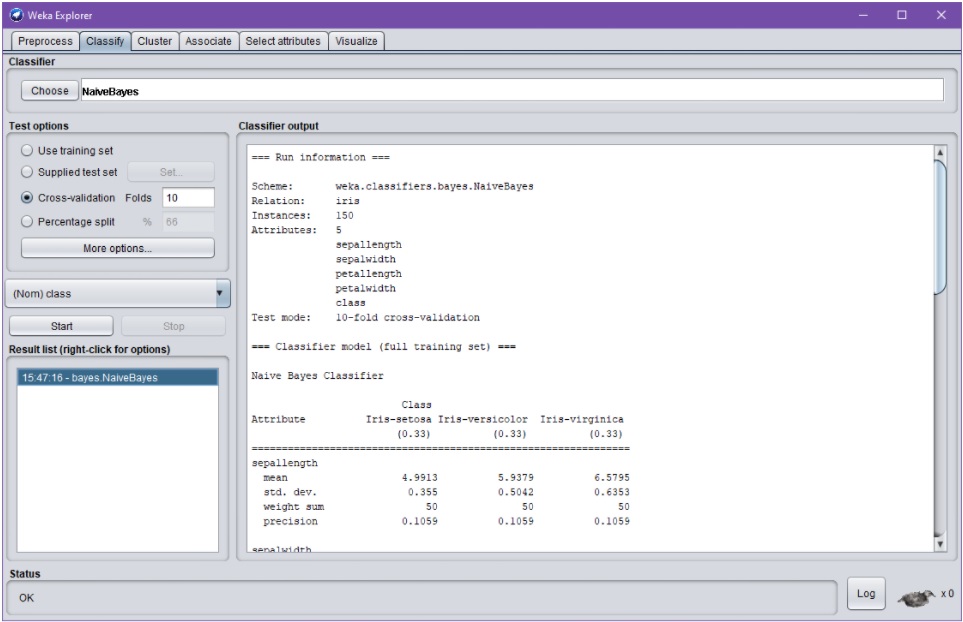Image resolution: width=963 pixels, height=622 pixels.
Task: Select Percentage split option
Action: pyautogui.click(x=27, y=222)
